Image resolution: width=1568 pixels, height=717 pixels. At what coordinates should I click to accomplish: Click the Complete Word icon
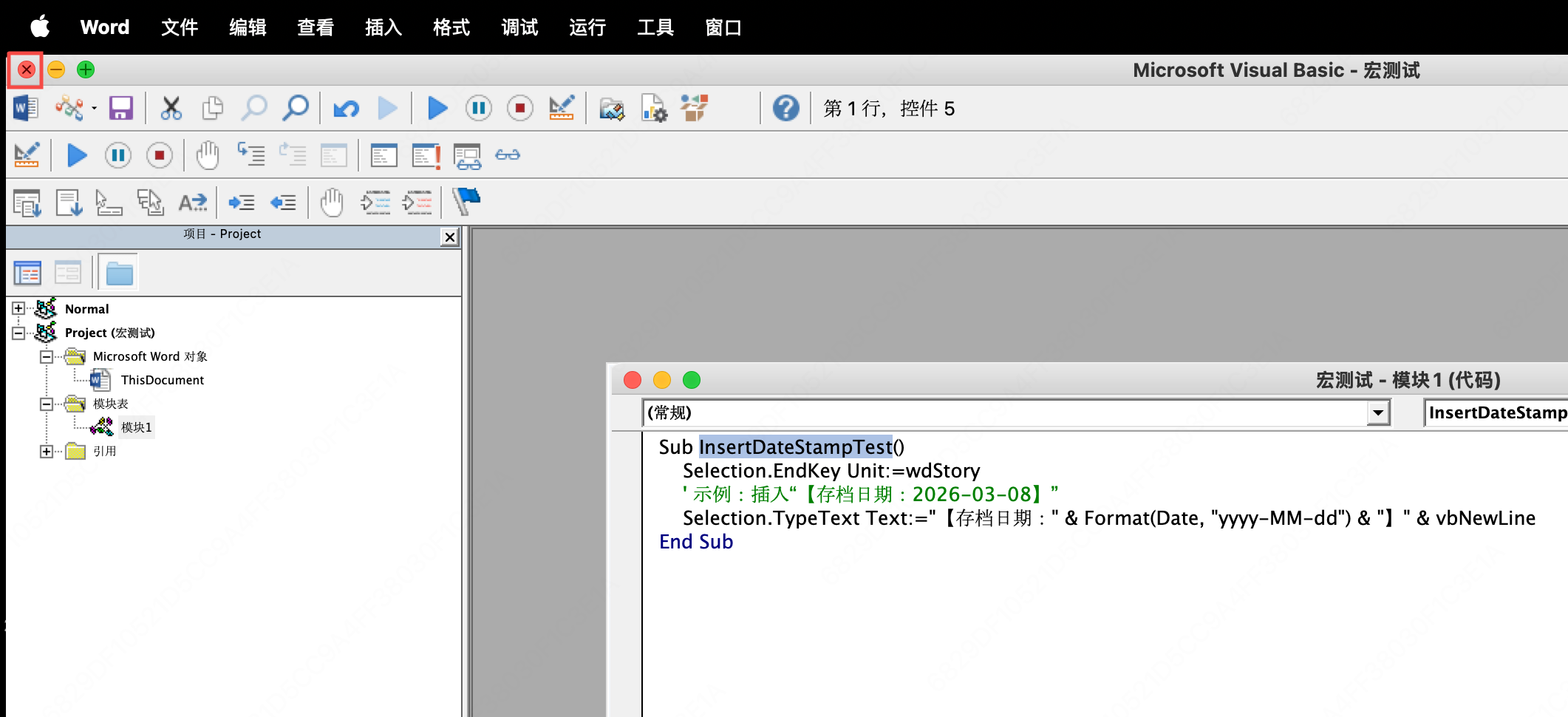[193, 203]
